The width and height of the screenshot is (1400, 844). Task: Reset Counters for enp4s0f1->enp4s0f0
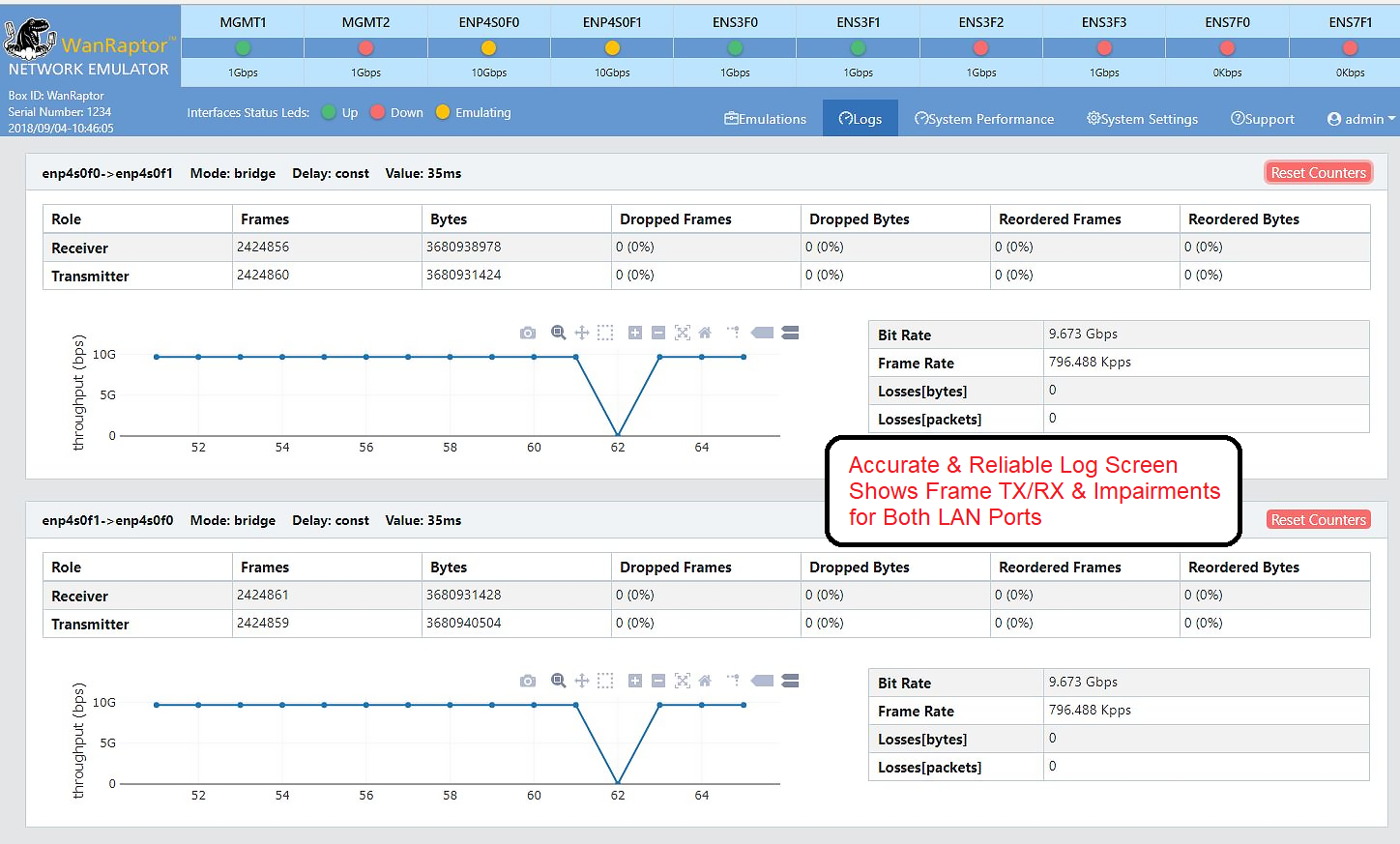click(1318, 520)
